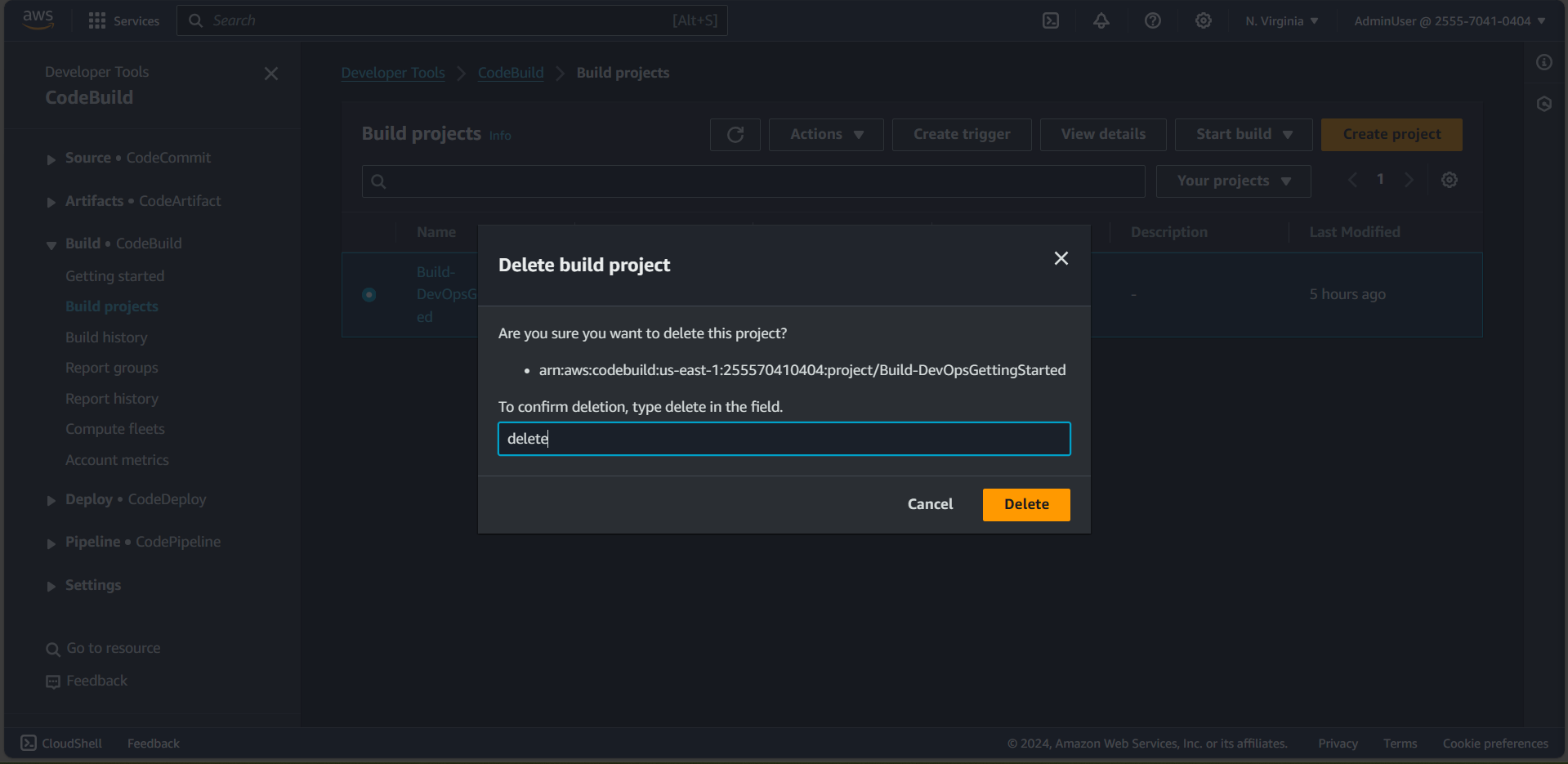Screen dimensions: 1568x764
Task: Refresh the build projects list
Action: (735, 135)
